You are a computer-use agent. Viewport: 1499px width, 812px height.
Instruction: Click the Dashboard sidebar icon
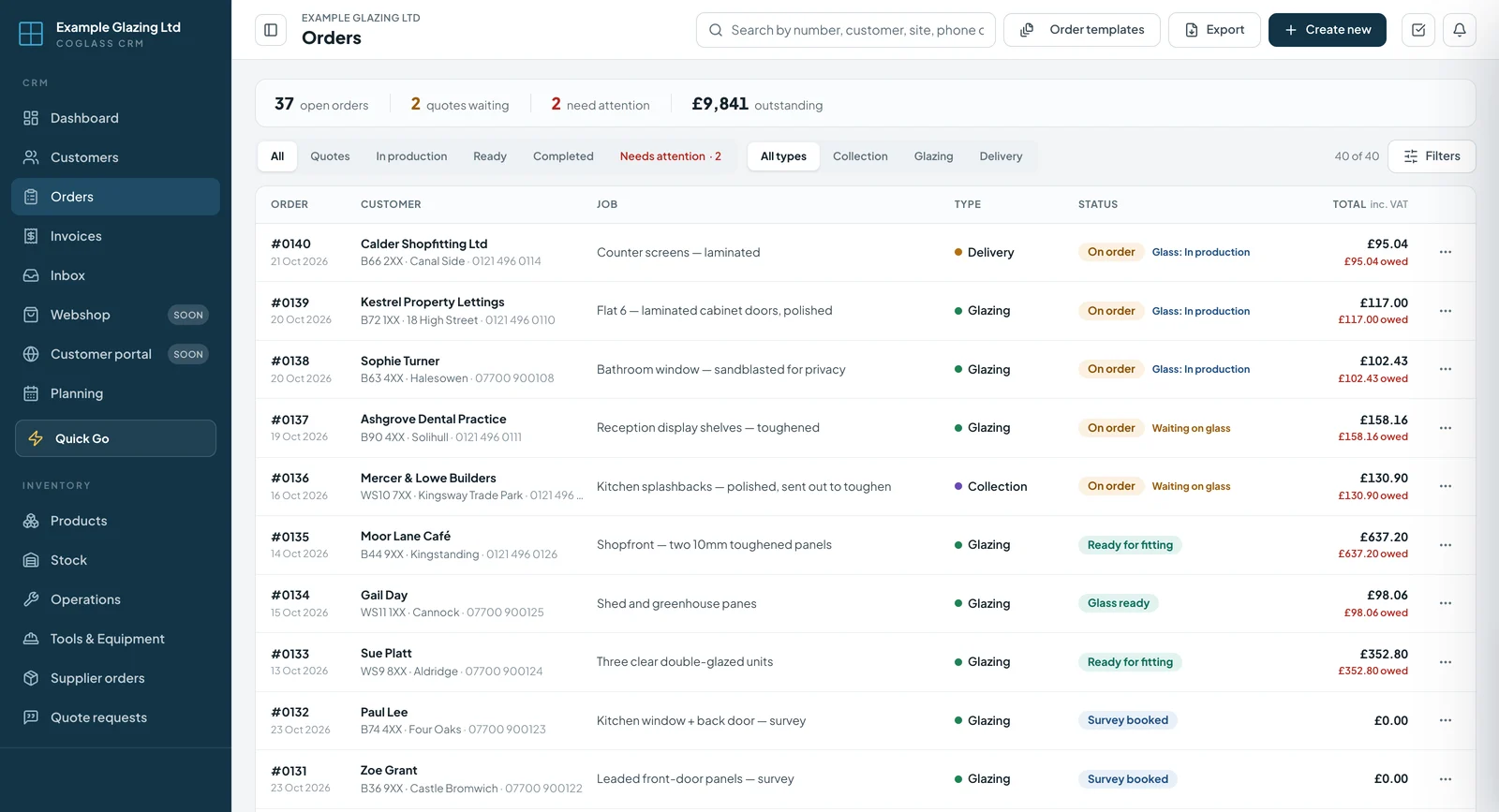tap(31, 118)
